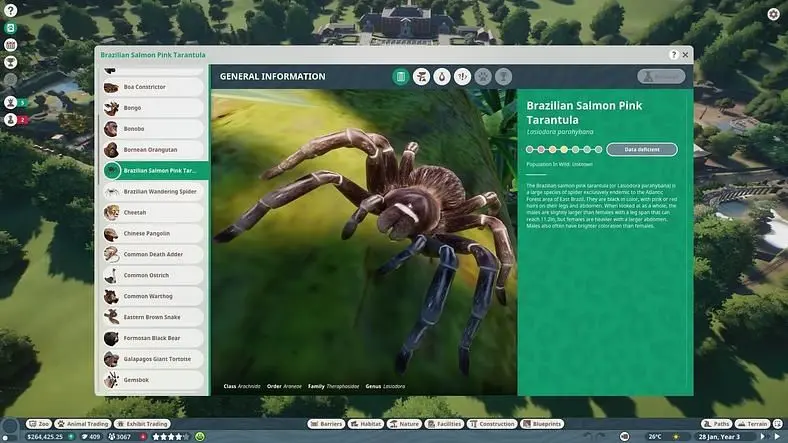
Task: Close the Zoopedia window
Action: (x=685, y=55)
